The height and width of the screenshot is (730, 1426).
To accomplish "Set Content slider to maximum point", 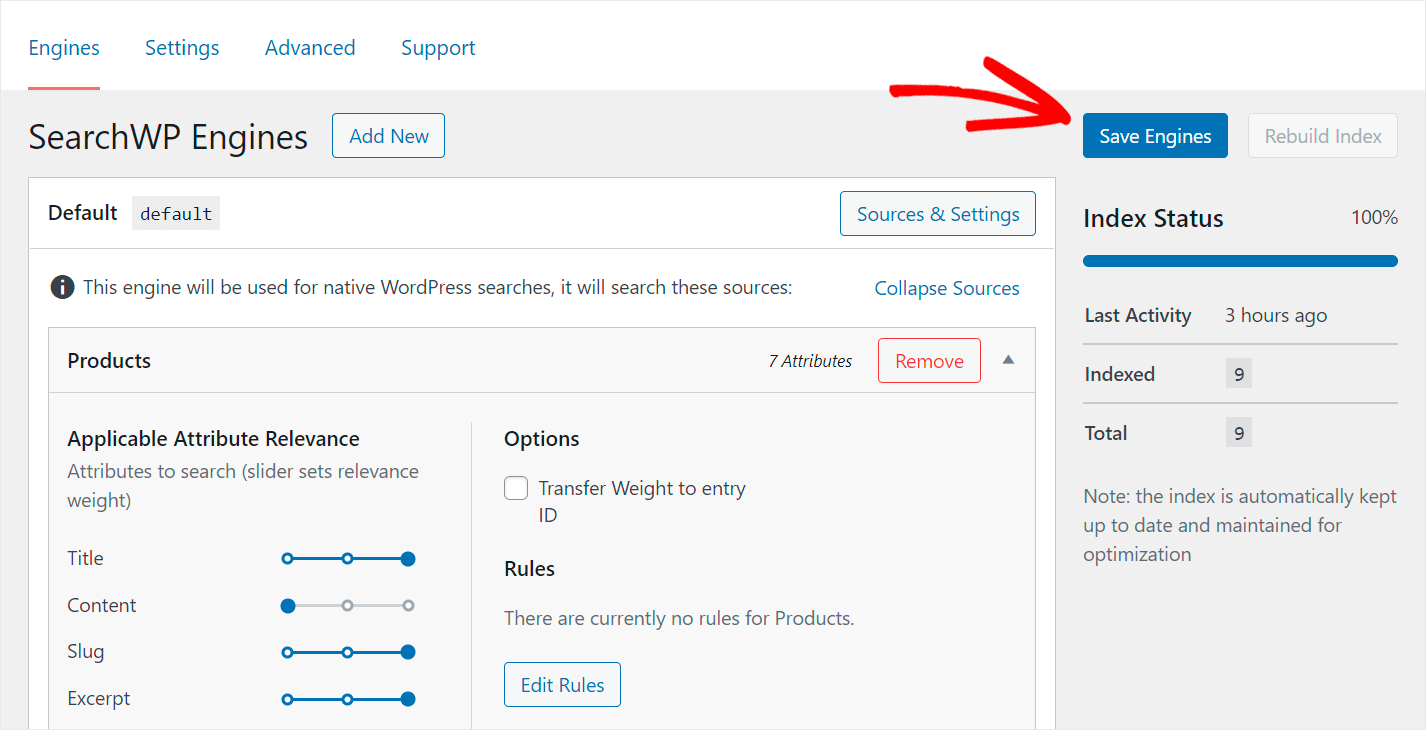I will (x=408, y=605).
